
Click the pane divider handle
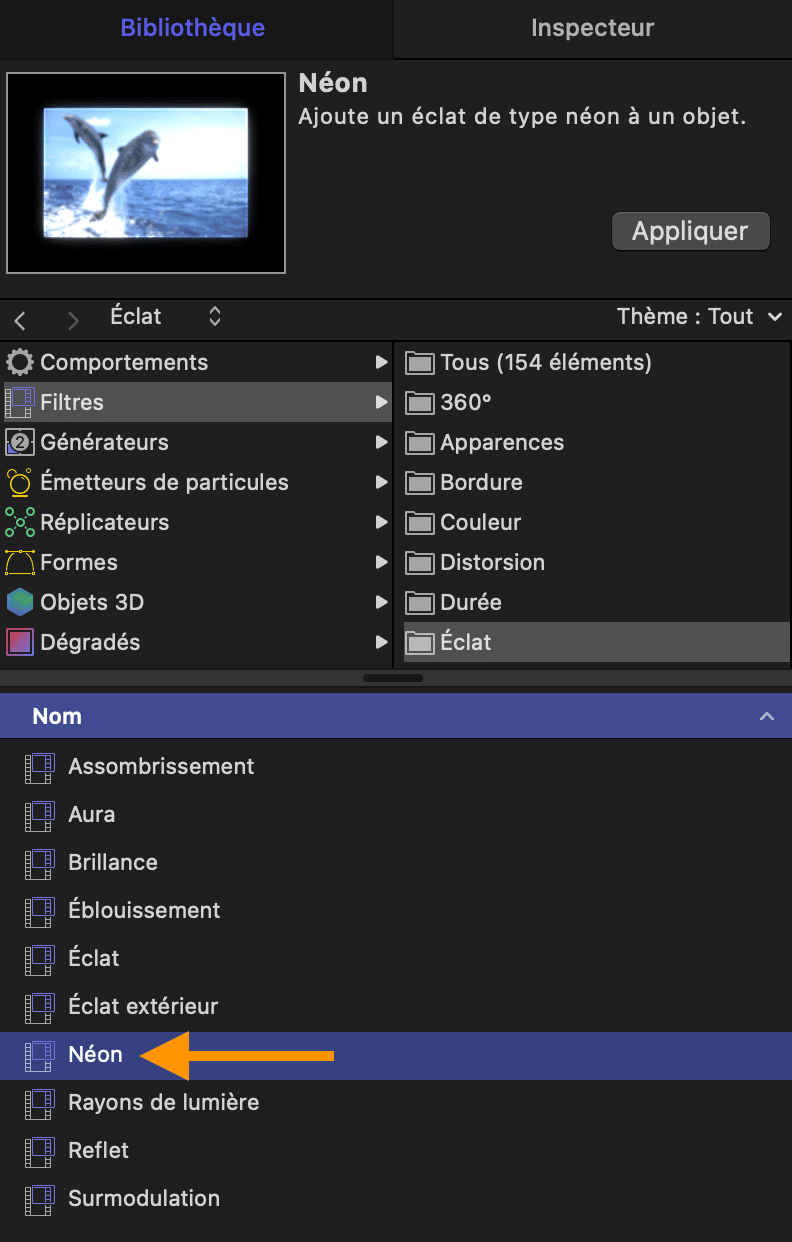tap(393, 678)
